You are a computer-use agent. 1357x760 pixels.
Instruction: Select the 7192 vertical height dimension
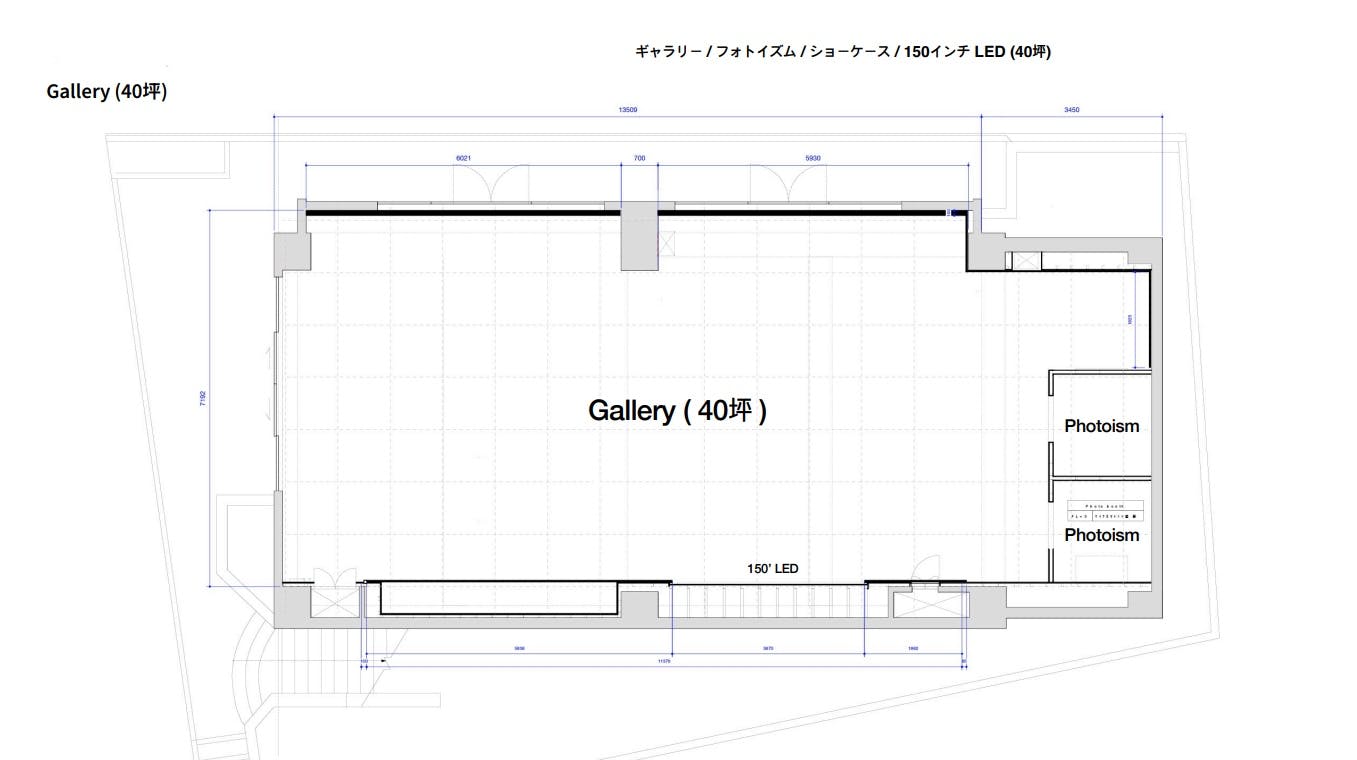(x=203, y=398)
